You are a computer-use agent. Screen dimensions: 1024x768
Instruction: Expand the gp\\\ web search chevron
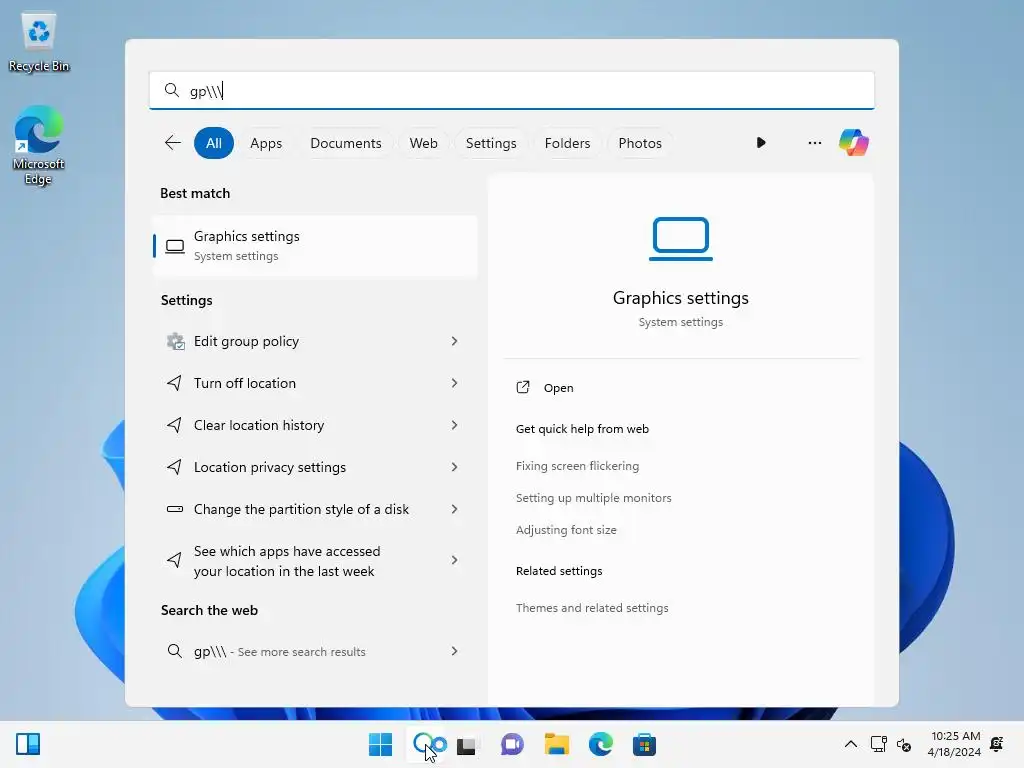pos(454,651)
